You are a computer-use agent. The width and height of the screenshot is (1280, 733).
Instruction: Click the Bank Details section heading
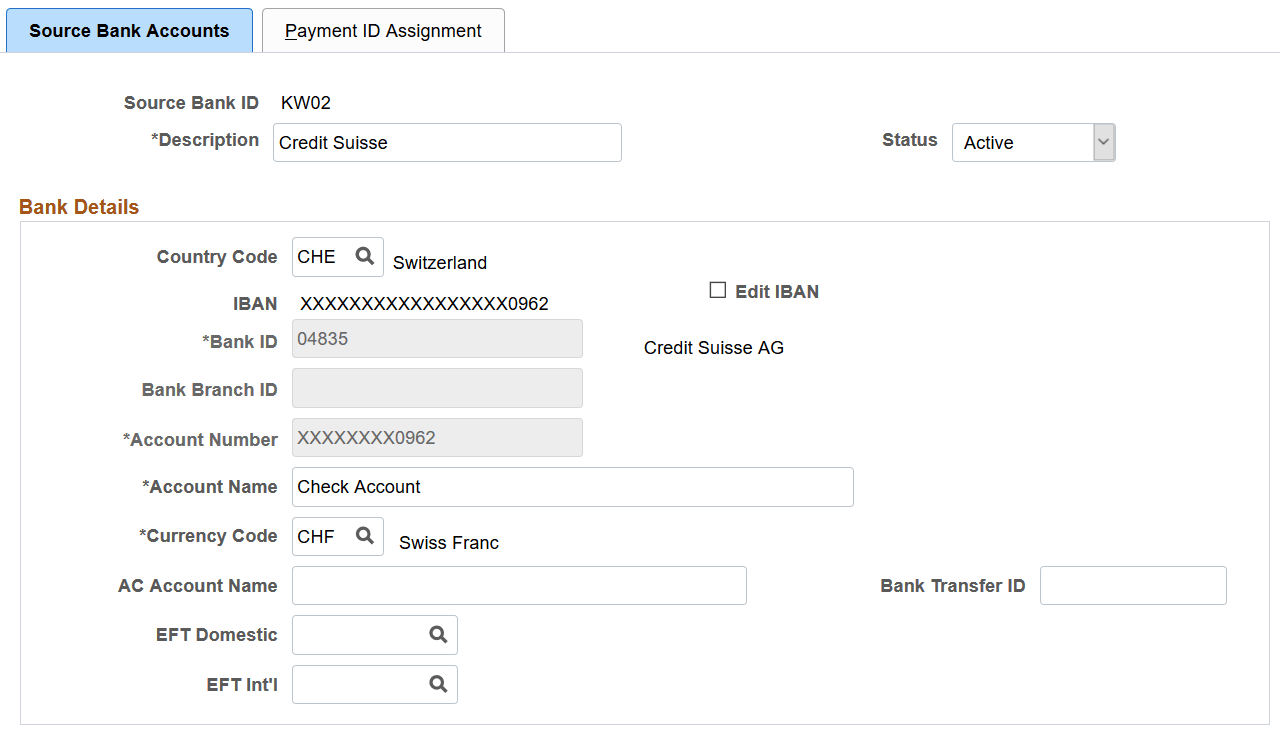tap(78, 206)
